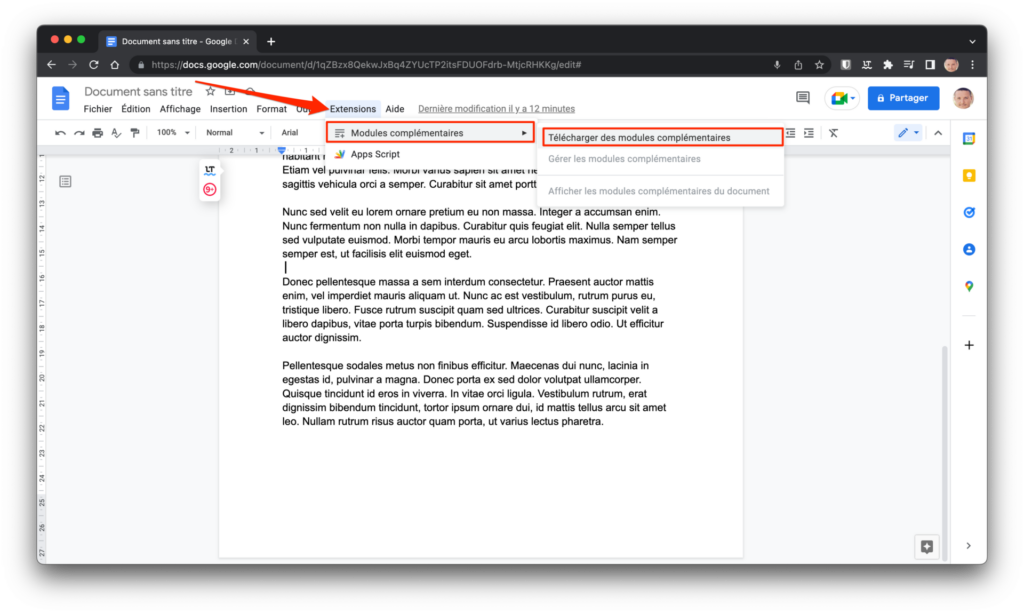Open the Affichage menu
The image size is (1024, 613).
click(x=180, y=109)
